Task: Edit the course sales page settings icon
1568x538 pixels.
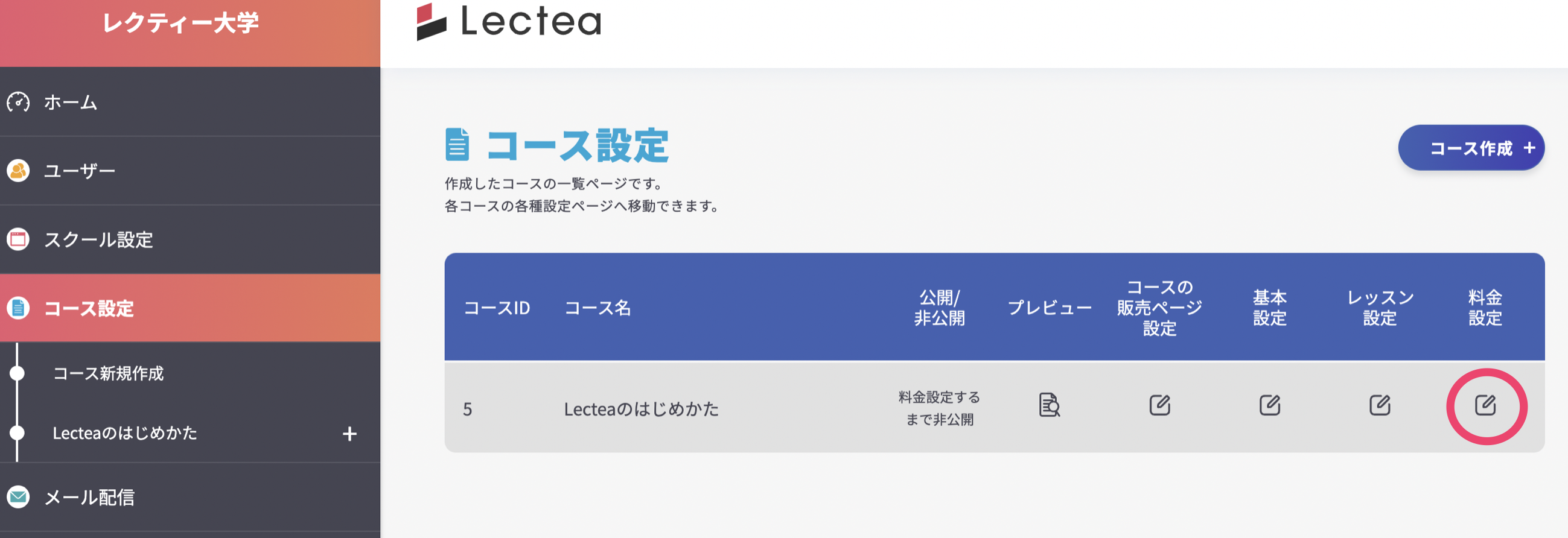Action: pos(1160,405)
